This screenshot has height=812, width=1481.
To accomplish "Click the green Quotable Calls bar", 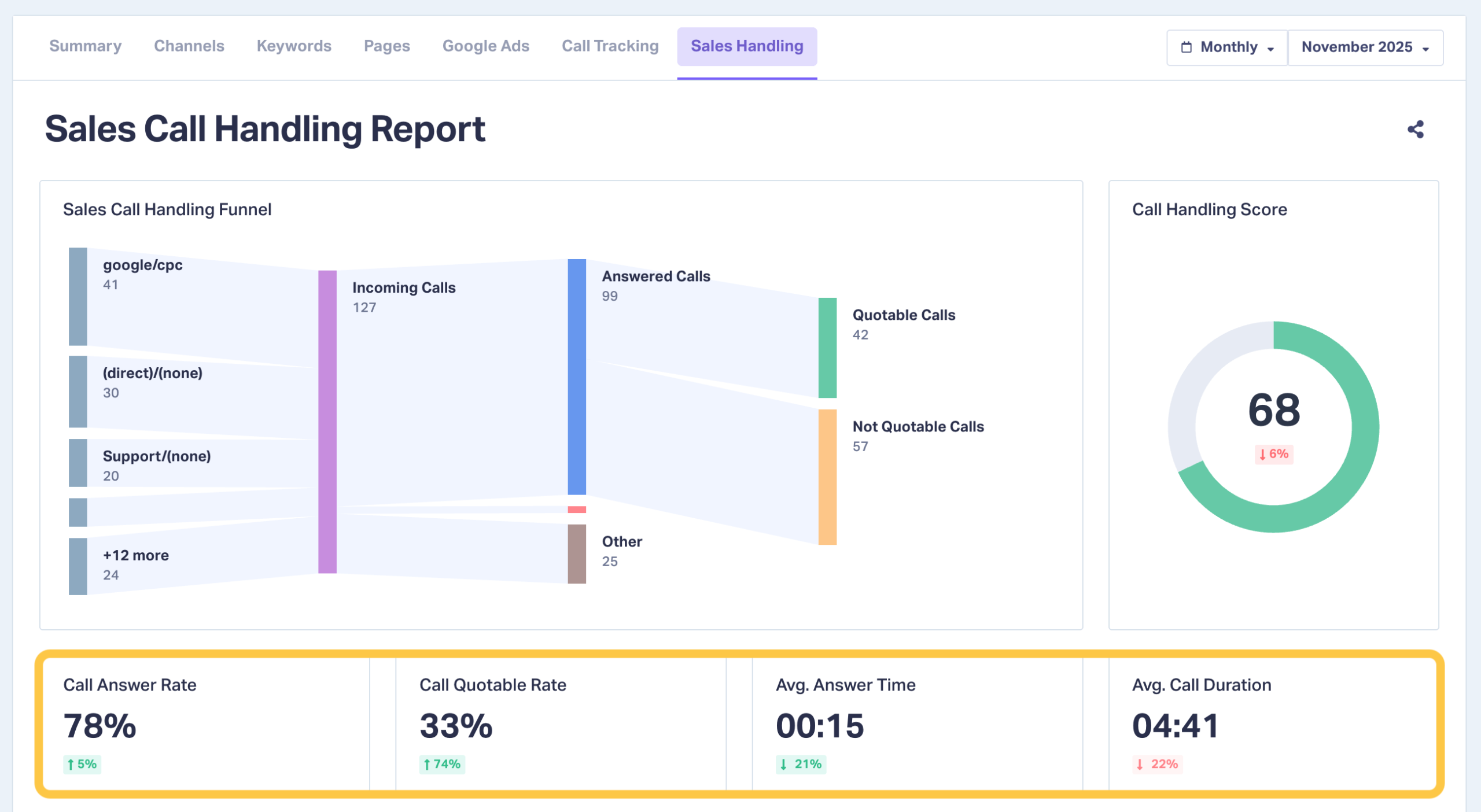I will (827, 348).
